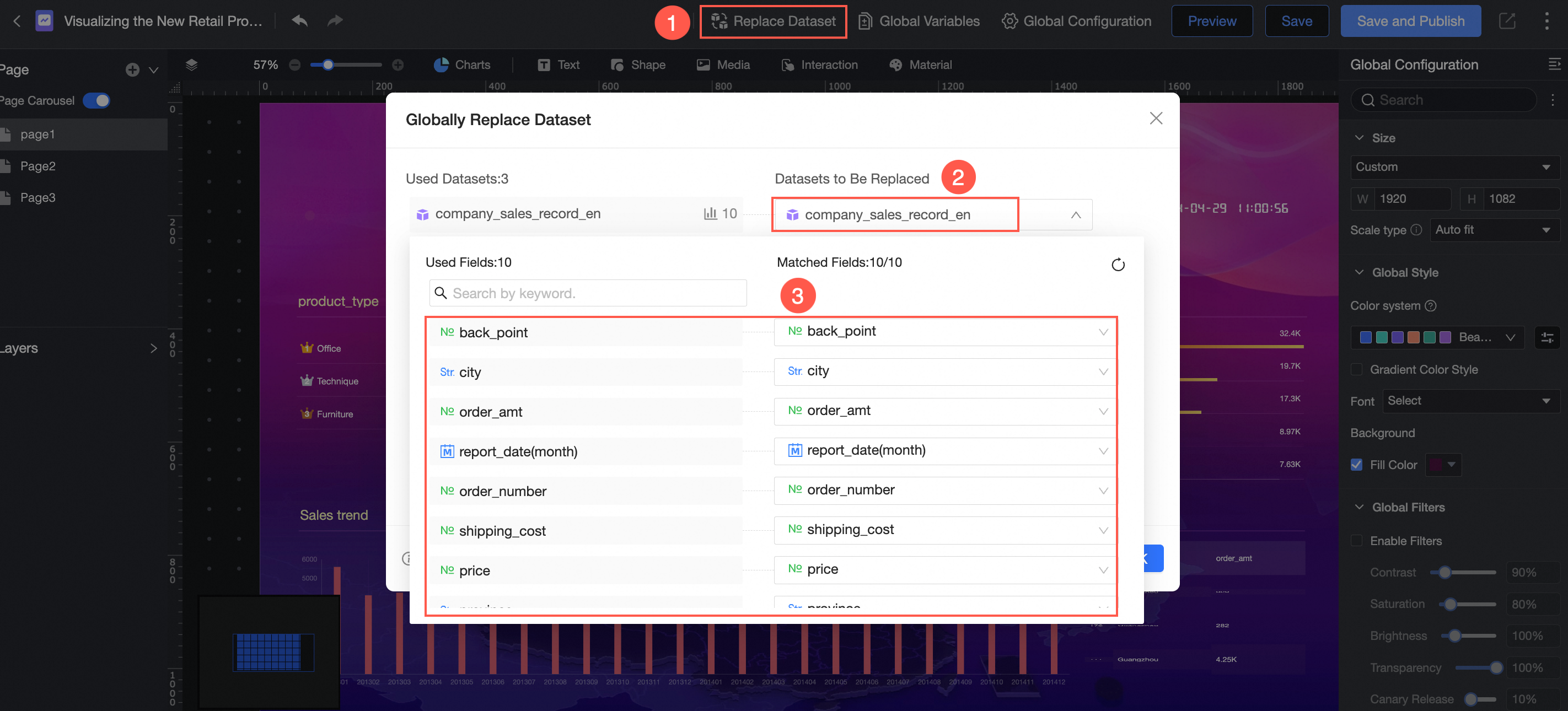Open the layers stack icon in toolbar
This screenshot has width=1568, height=711.
pos(191,64)
